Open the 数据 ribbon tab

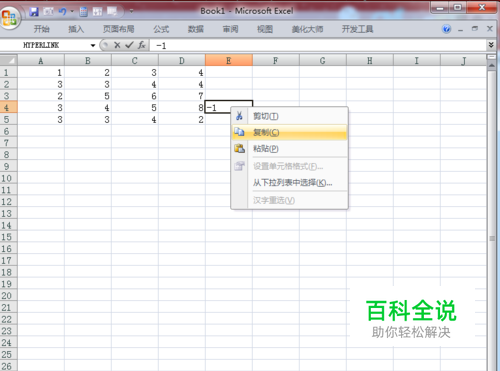tap(196, 29)
